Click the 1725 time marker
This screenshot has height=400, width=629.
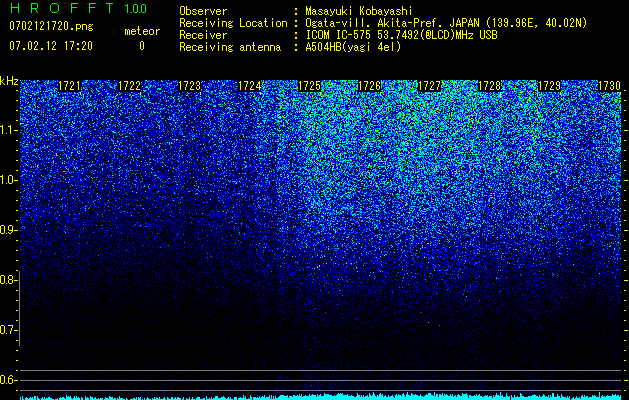(310, 86)
